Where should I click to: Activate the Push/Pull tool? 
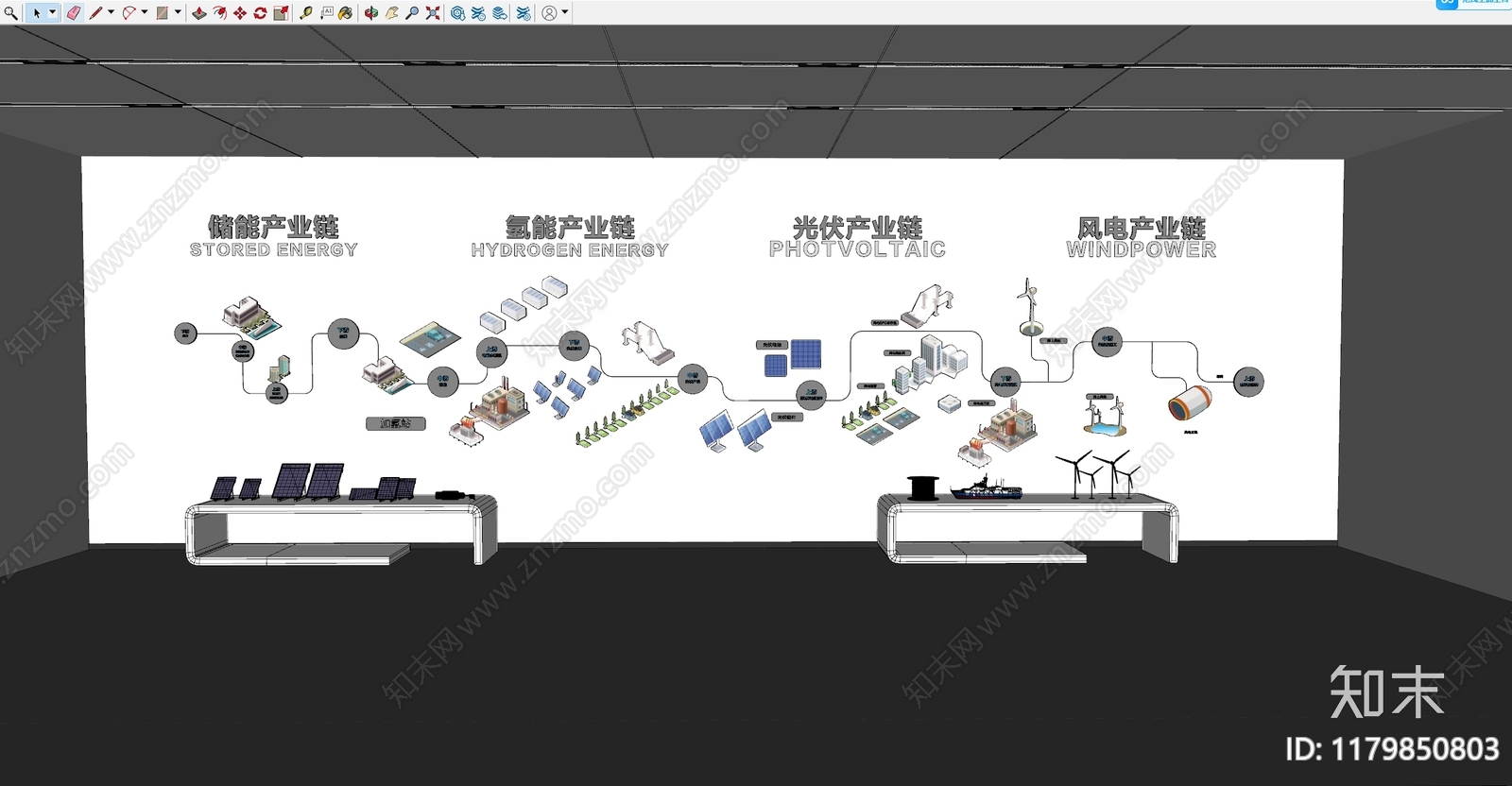pyautogui.click(x=199, y=13)
